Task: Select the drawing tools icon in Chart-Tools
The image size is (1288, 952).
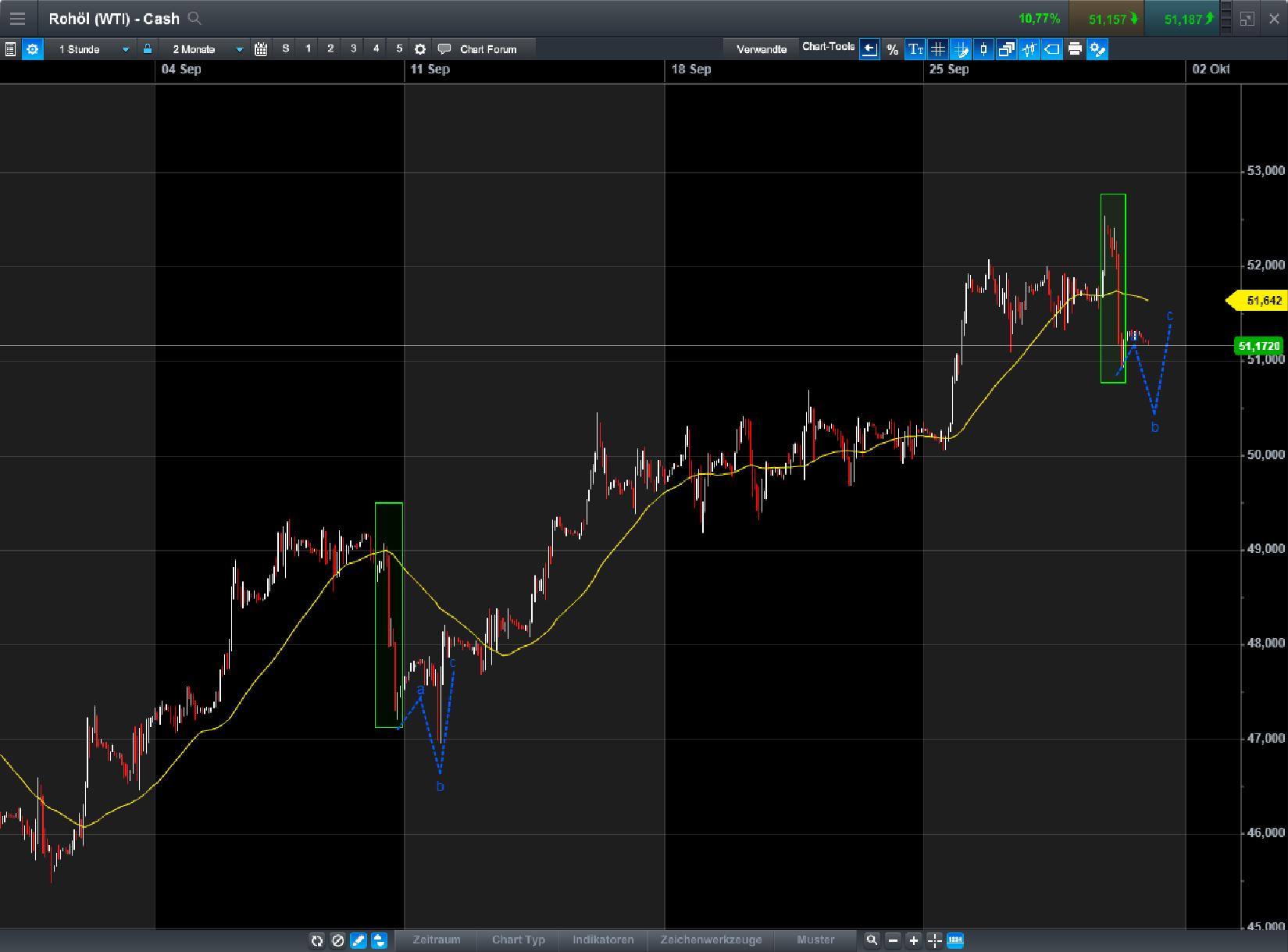Action: coord(960,49)
